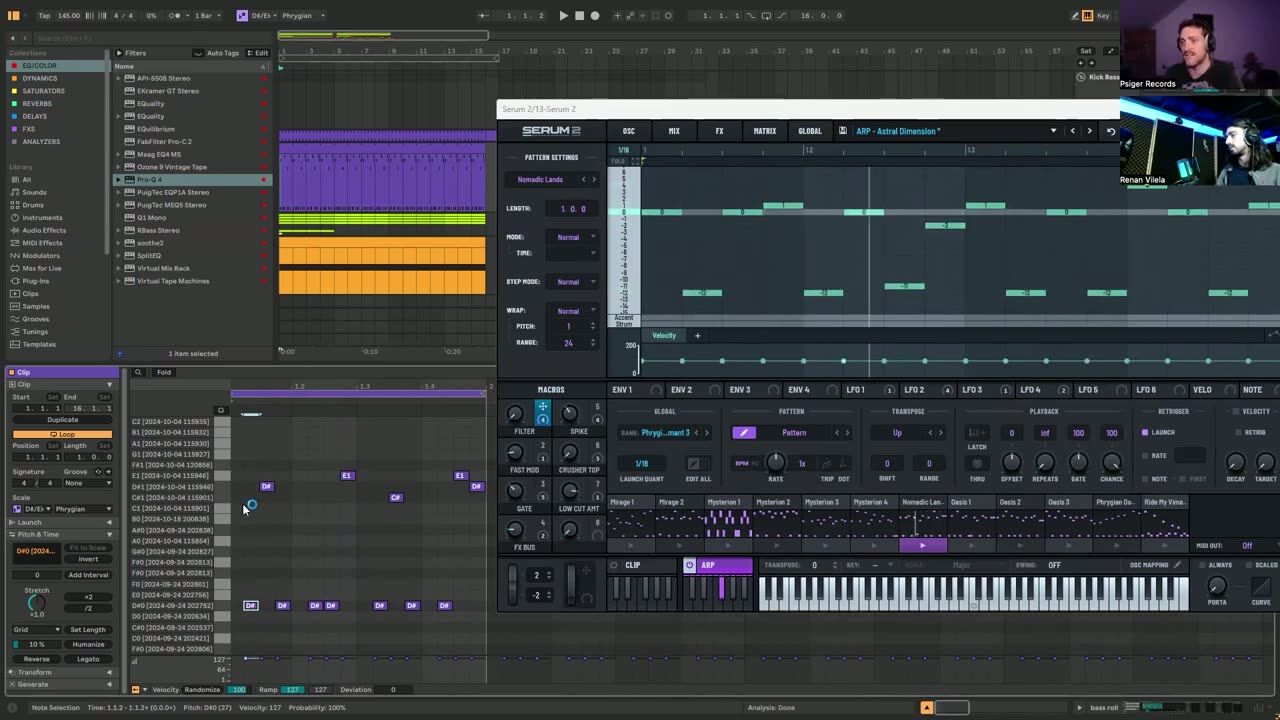1280x720 pixels.
Task: Switch to the Serum GLOBAL tab
Action: pyautogui.click(x=810, y=131)
